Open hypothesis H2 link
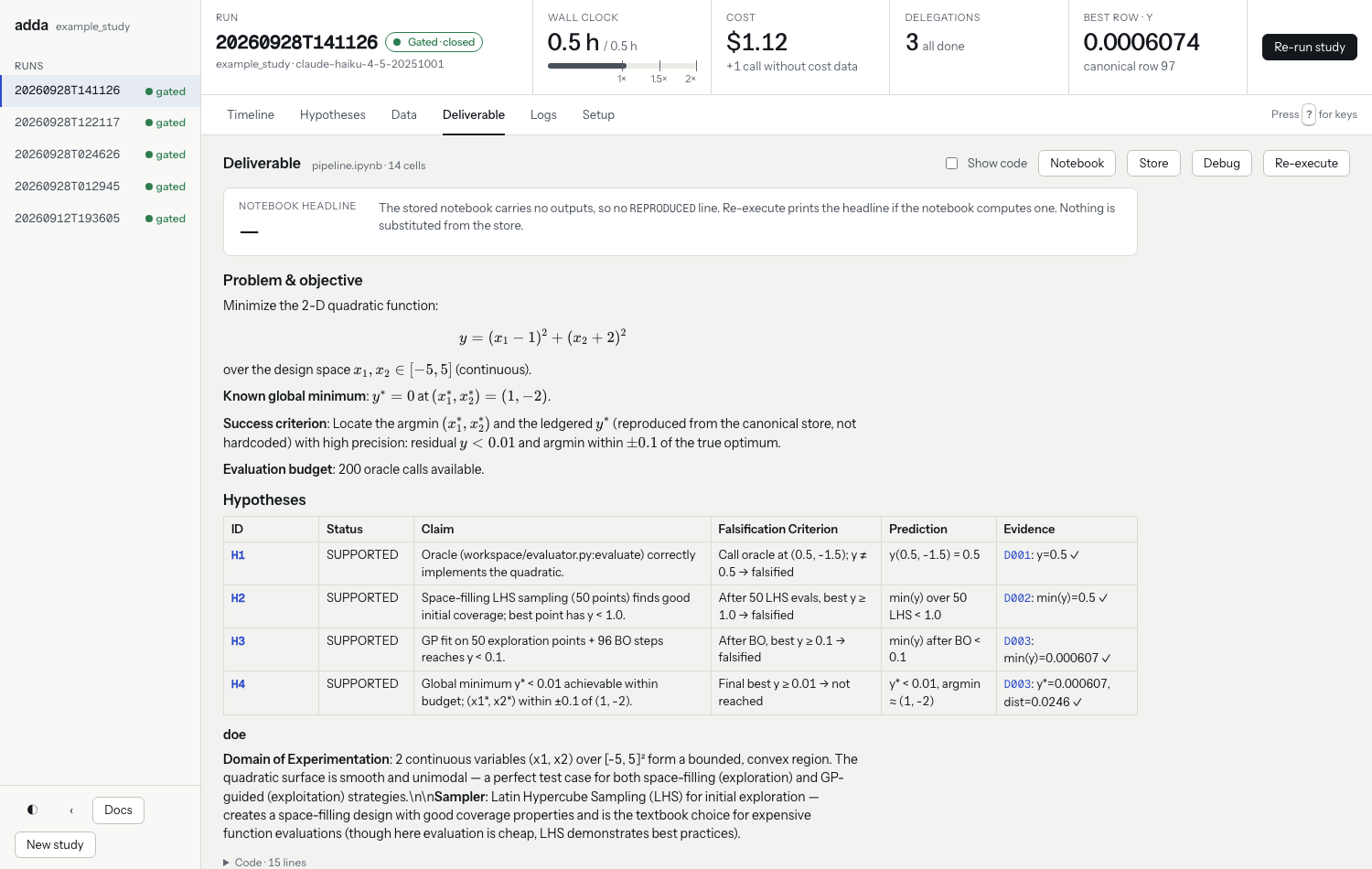The width and height of the screenshot is (1372, 869). pos(238,598)
